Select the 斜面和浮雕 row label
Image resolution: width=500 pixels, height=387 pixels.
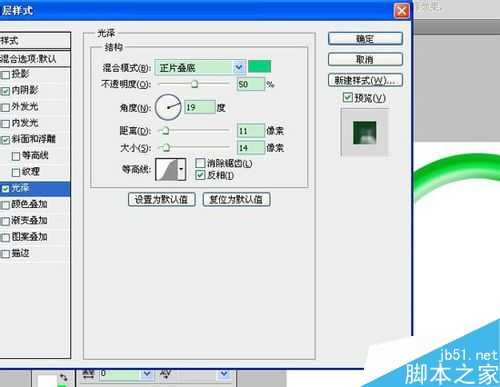coord(34,139)
